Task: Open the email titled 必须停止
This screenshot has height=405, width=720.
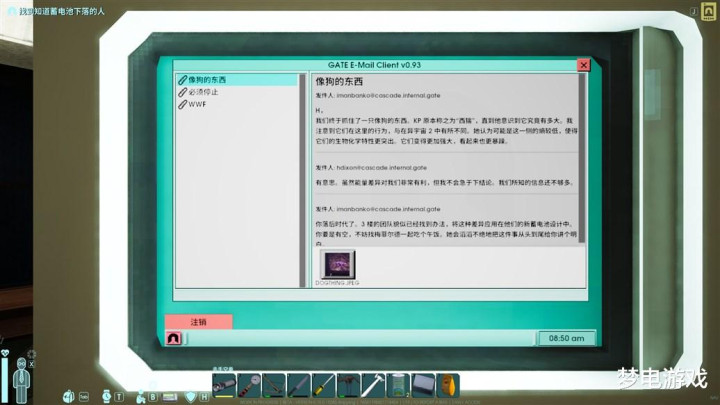Action: (237, 92)
